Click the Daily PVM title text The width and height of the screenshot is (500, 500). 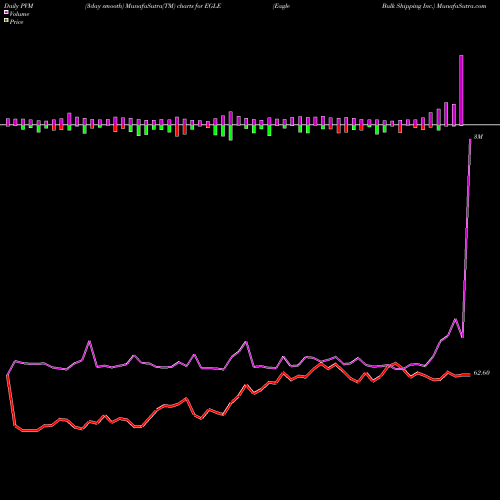[x=19, y=6]
